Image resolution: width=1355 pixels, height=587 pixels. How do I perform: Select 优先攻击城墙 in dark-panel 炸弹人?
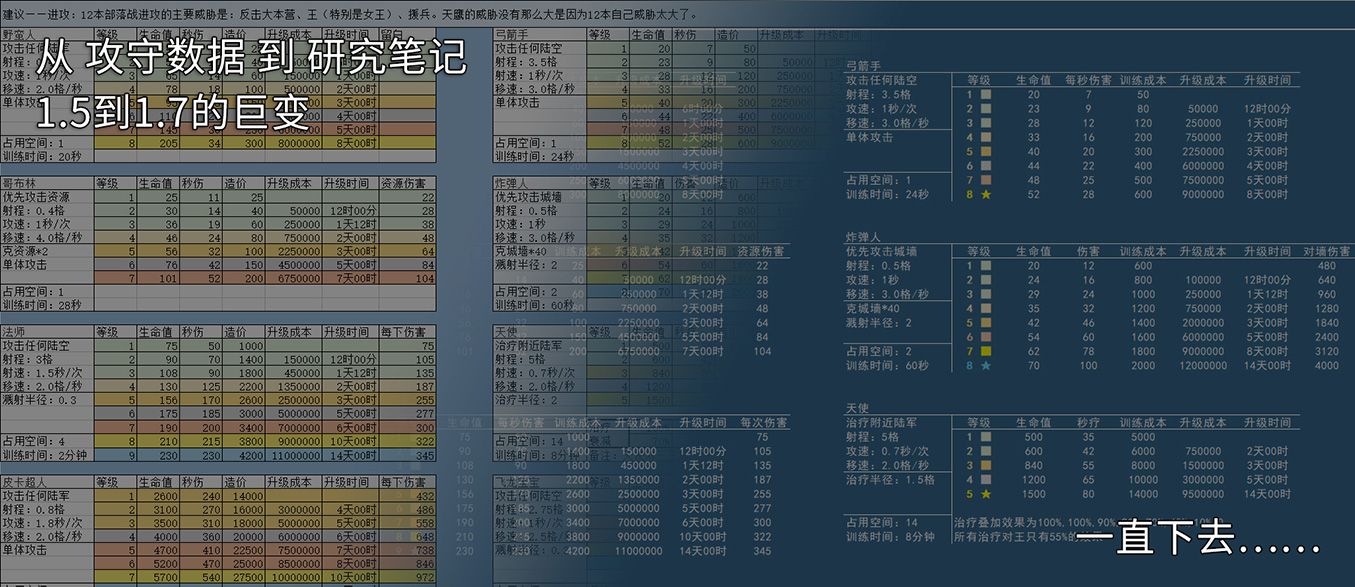click(882, 252)
